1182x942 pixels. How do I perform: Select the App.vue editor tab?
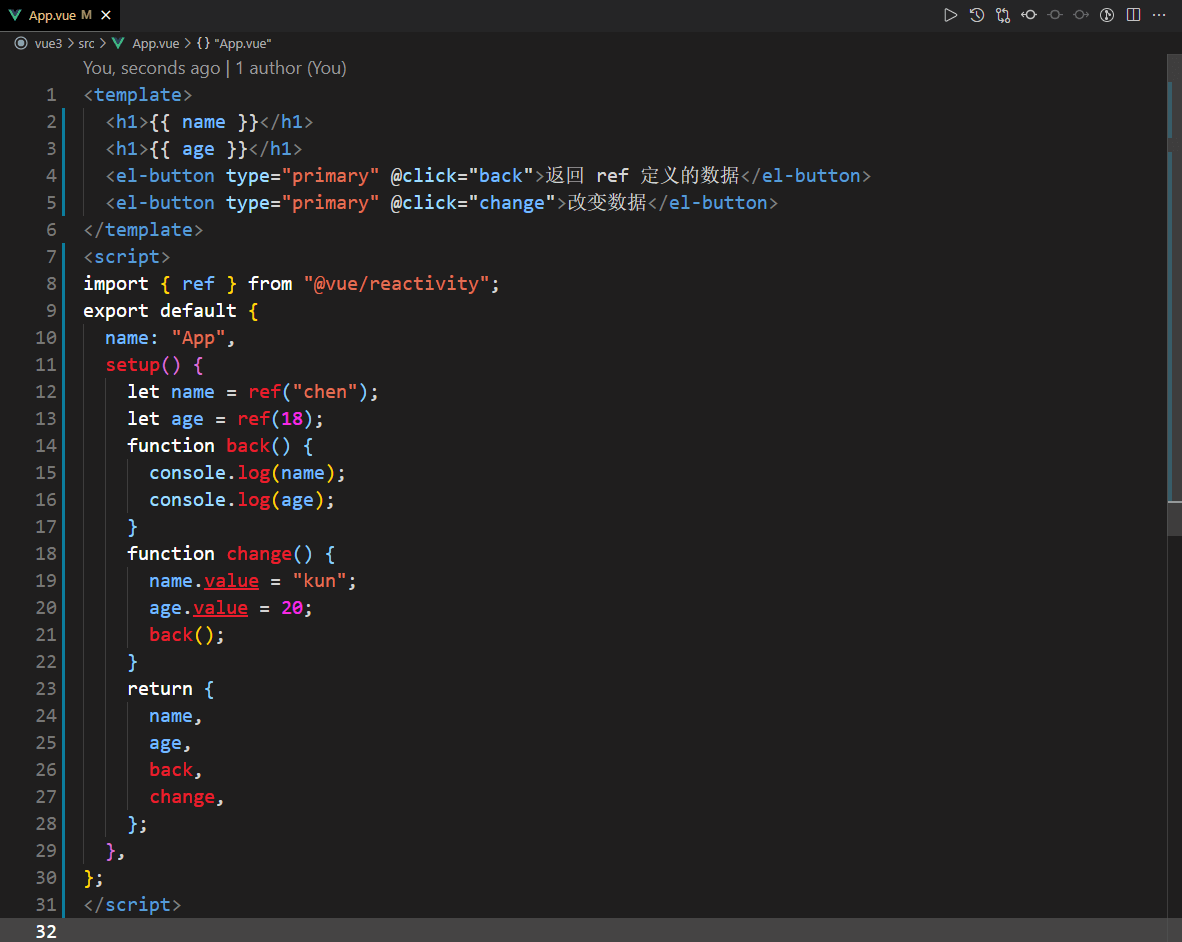(x=51, y=15)
